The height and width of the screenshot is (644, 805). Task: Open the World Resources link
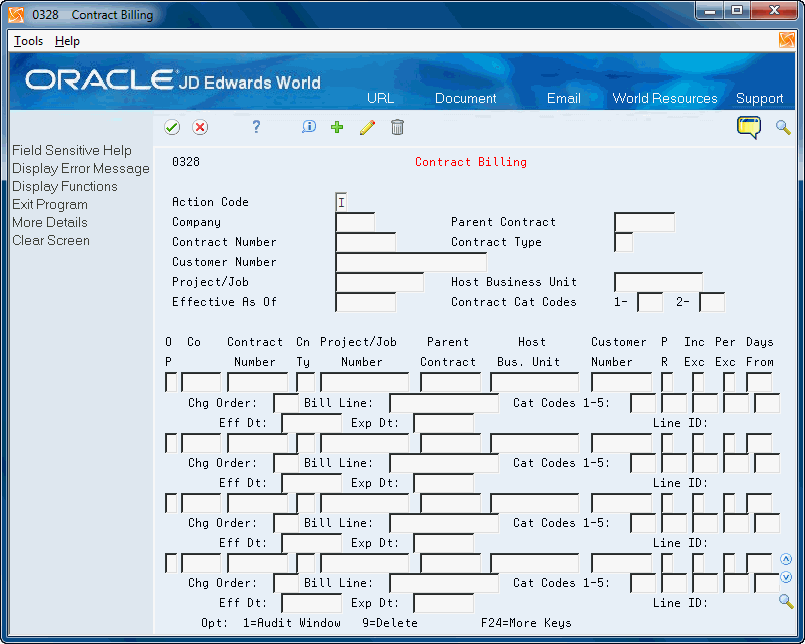pos(665,98)
